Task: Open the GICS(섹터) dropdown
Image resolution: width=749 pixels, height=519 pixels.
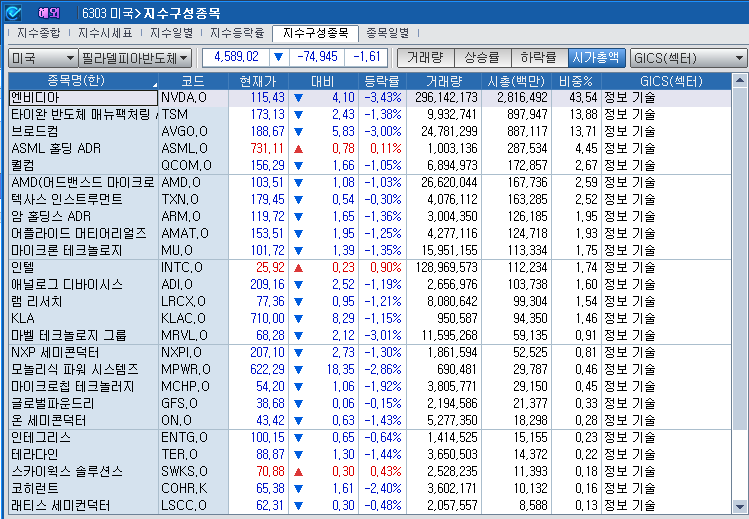Action: coord(688,58)
